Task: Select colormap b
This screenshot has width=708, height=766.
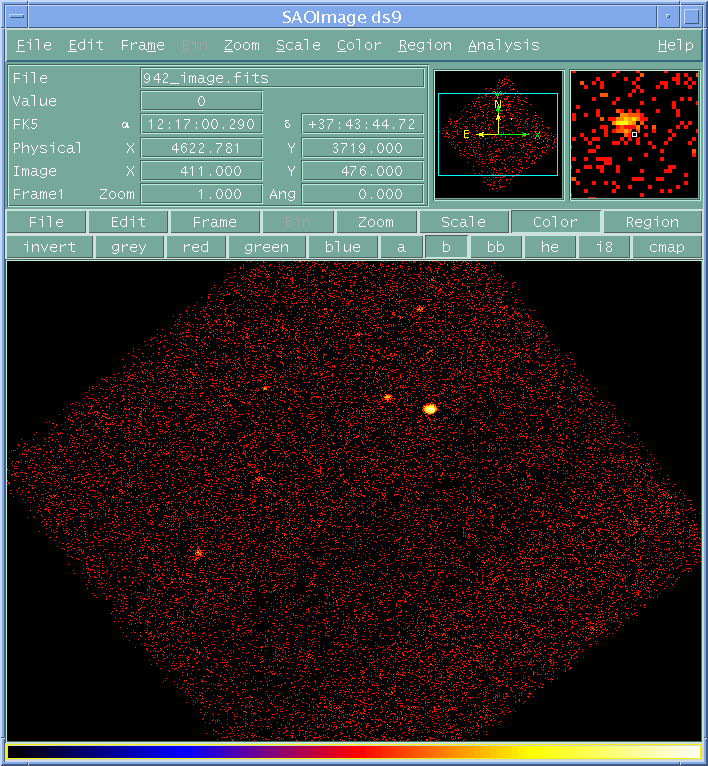Action: tap(446, 247)
